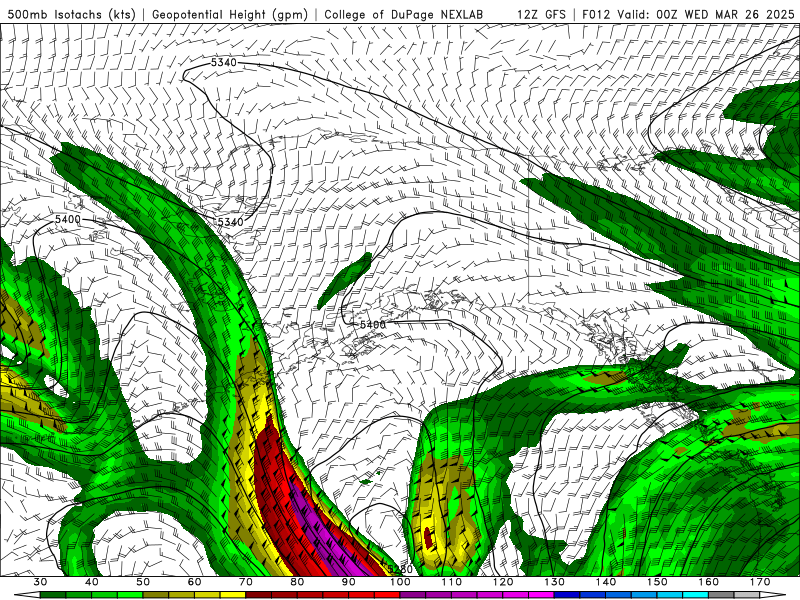This screenshot has height=600, width=800.
Task: Click the olive swatch just after 50
Action: click(x=156, y=595)
